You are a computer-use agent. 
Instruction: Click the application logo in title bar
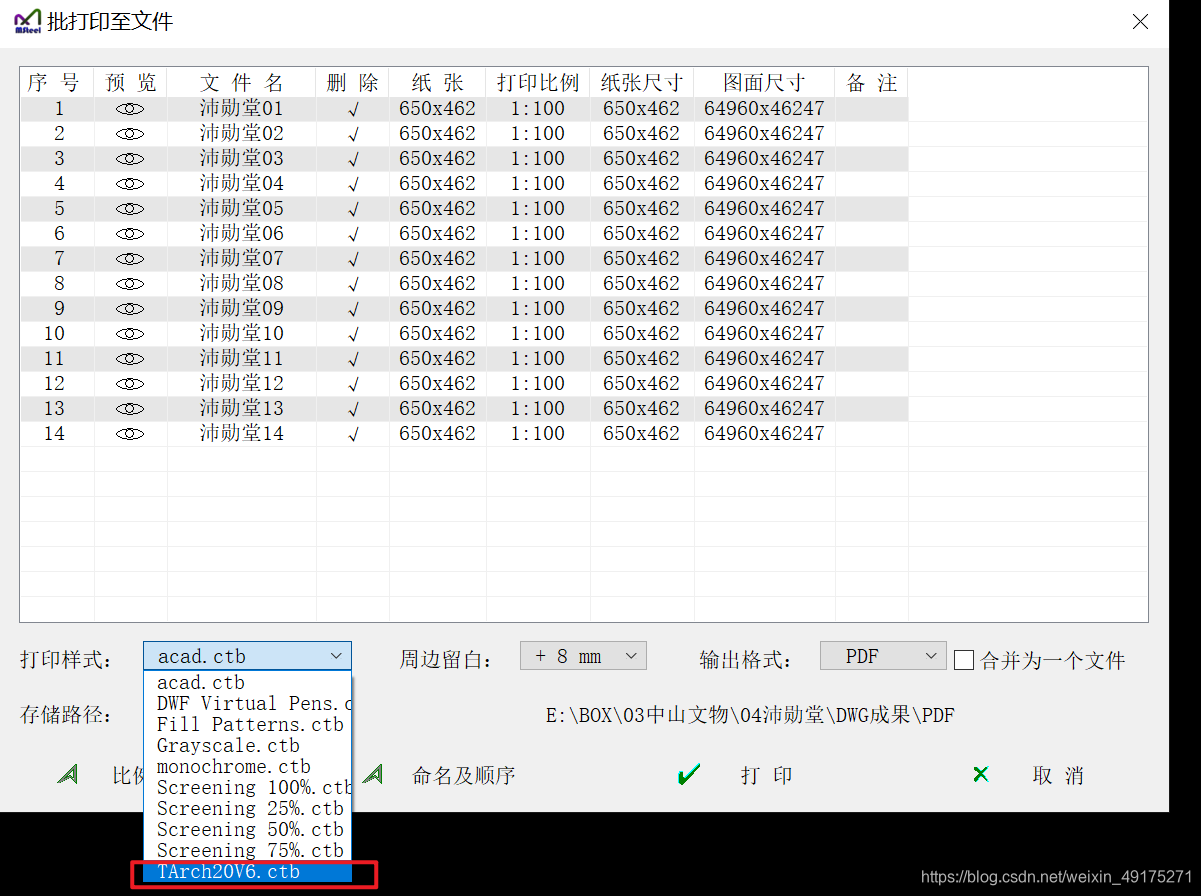point(27,21)
